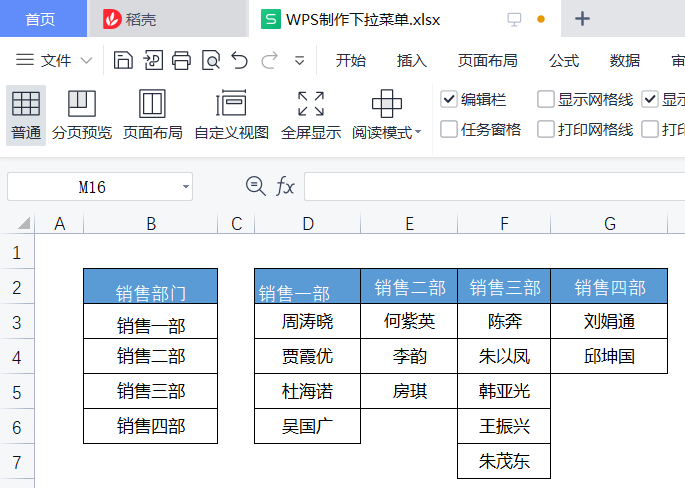The image size is (685, 488).
Task: Open the 公式 ribbon tab
Action: click(564, 60)
